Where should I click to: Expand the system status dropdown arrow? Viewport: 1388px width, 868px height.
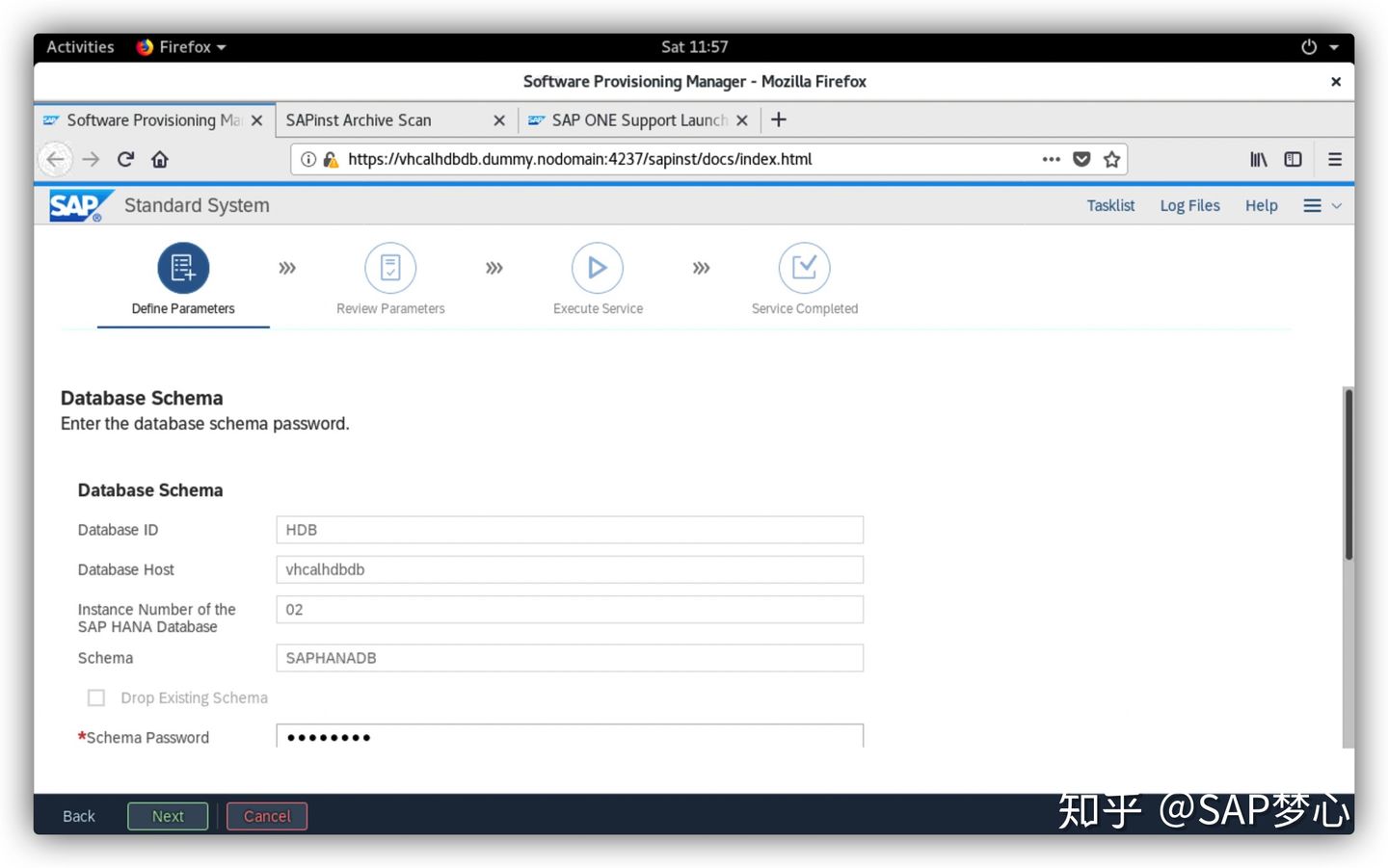click(x=1334, y=46)
